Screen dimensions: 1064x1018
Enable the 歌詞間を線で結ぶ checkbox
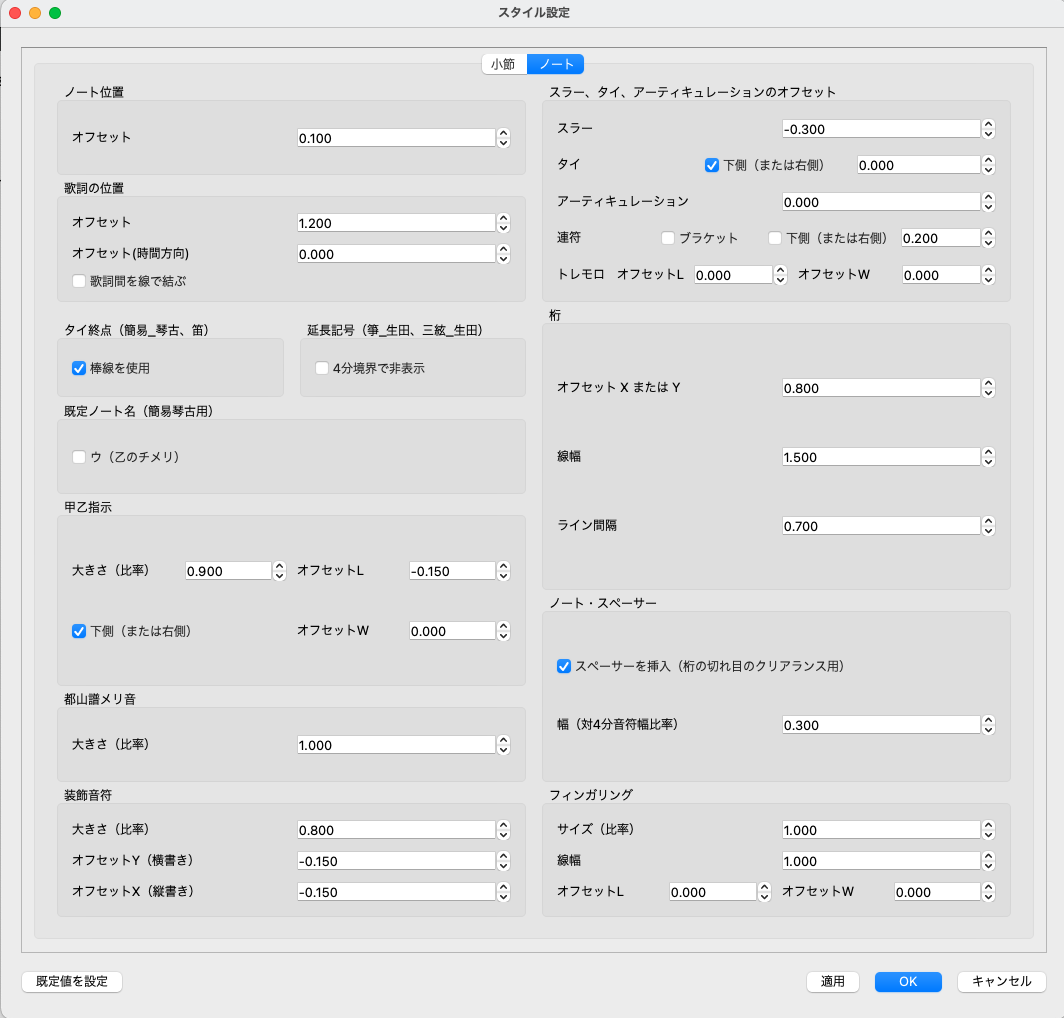(x=79, y=281)
